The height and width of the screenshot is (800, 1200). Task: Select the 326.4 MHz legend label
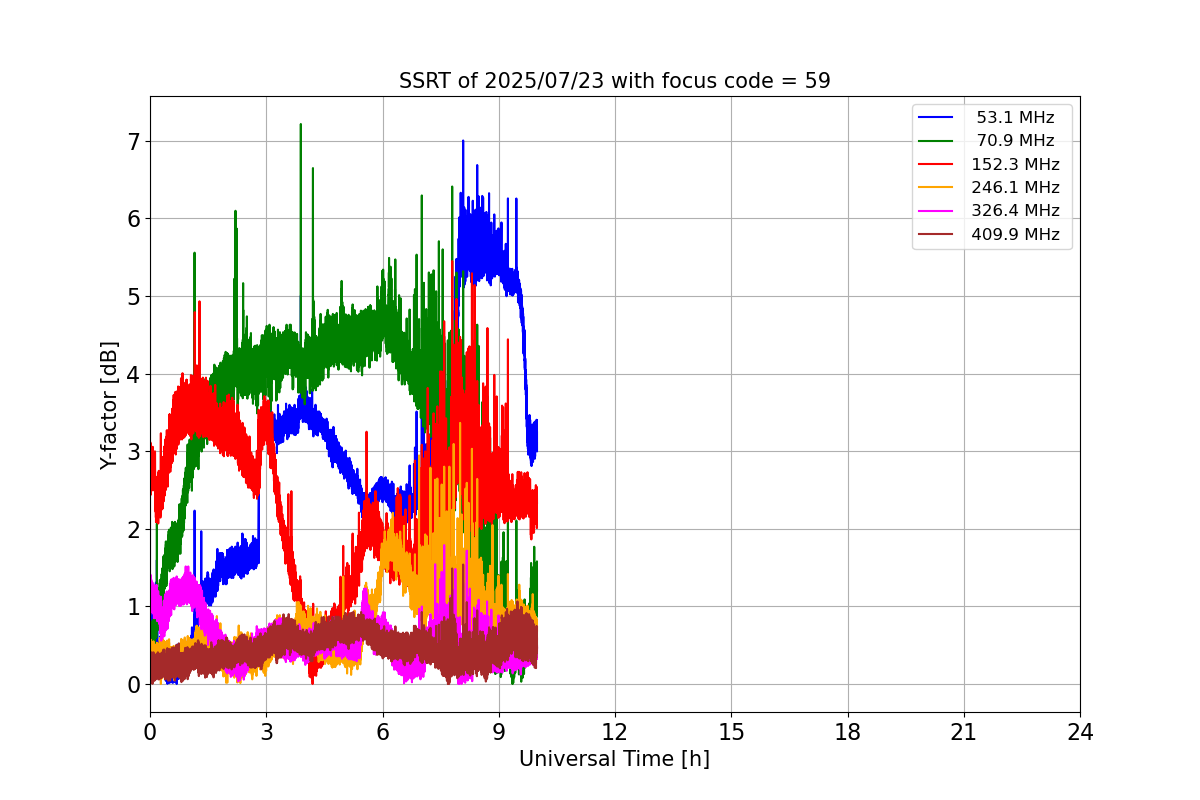point(1015,211)
